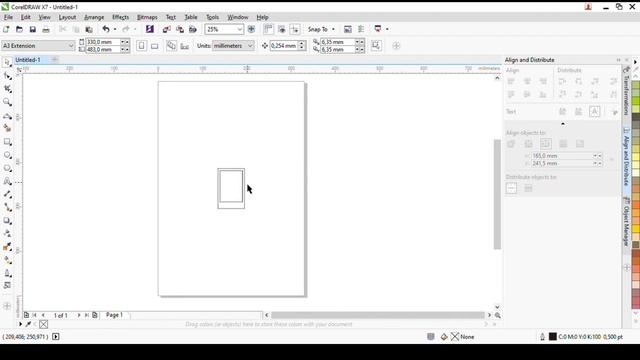Select the Freehand tool

pyautogui.click(x=7, y=116)
